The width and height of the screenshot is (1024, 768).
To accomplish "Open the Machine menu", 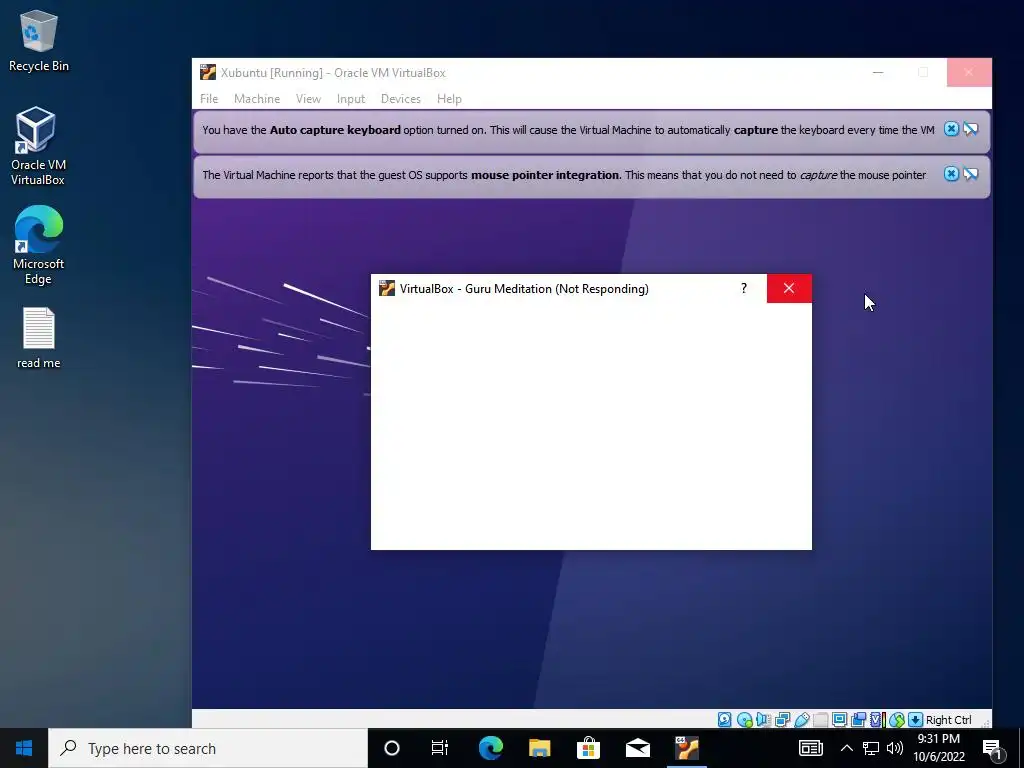I will click(257, 99).
